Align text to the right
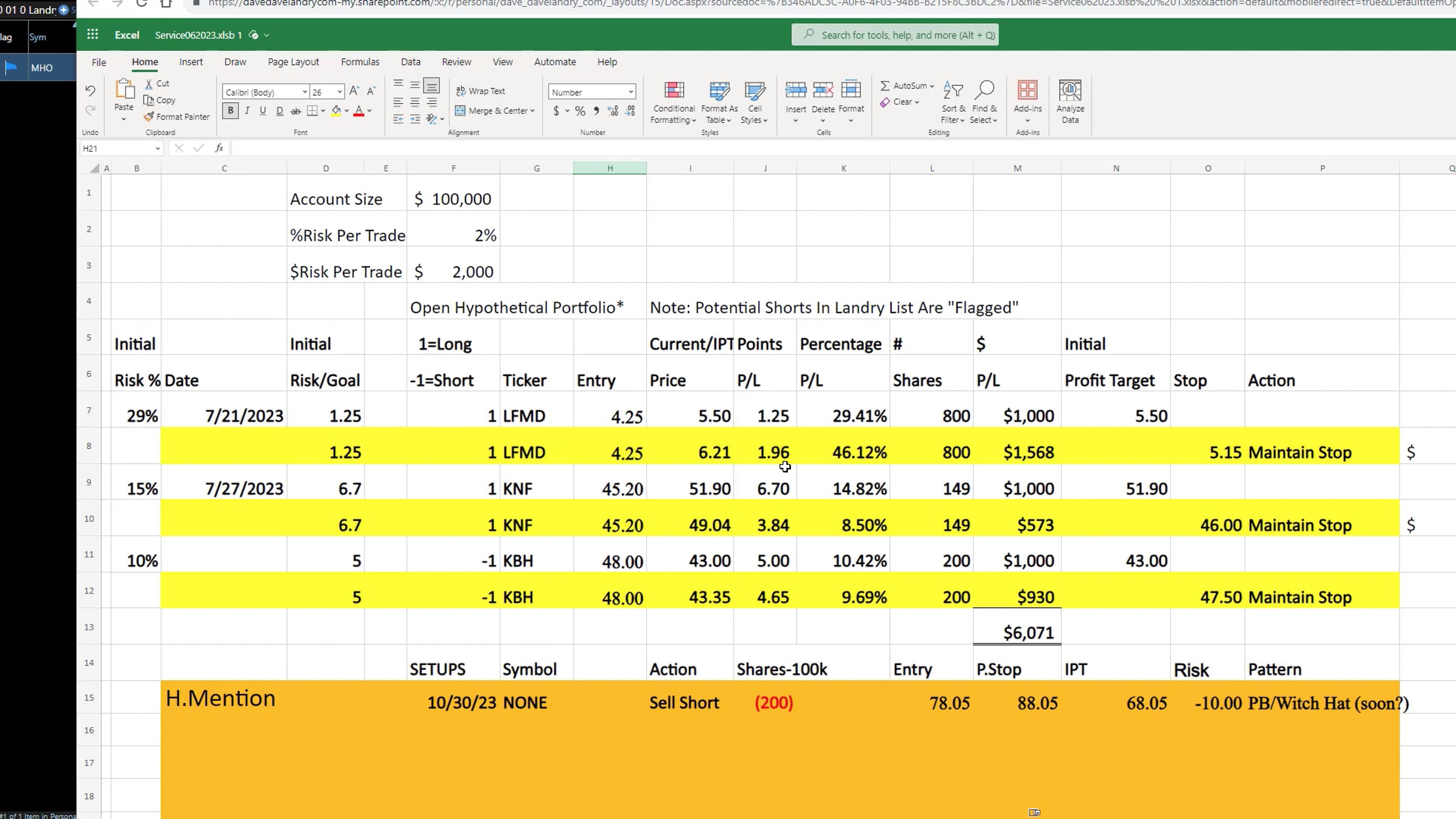 click(x=431, y=102)
